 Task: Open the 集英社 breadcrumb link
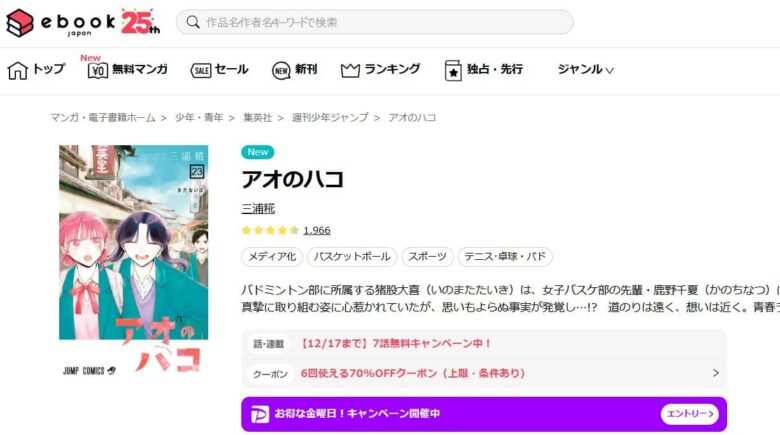tap(258, 117)
